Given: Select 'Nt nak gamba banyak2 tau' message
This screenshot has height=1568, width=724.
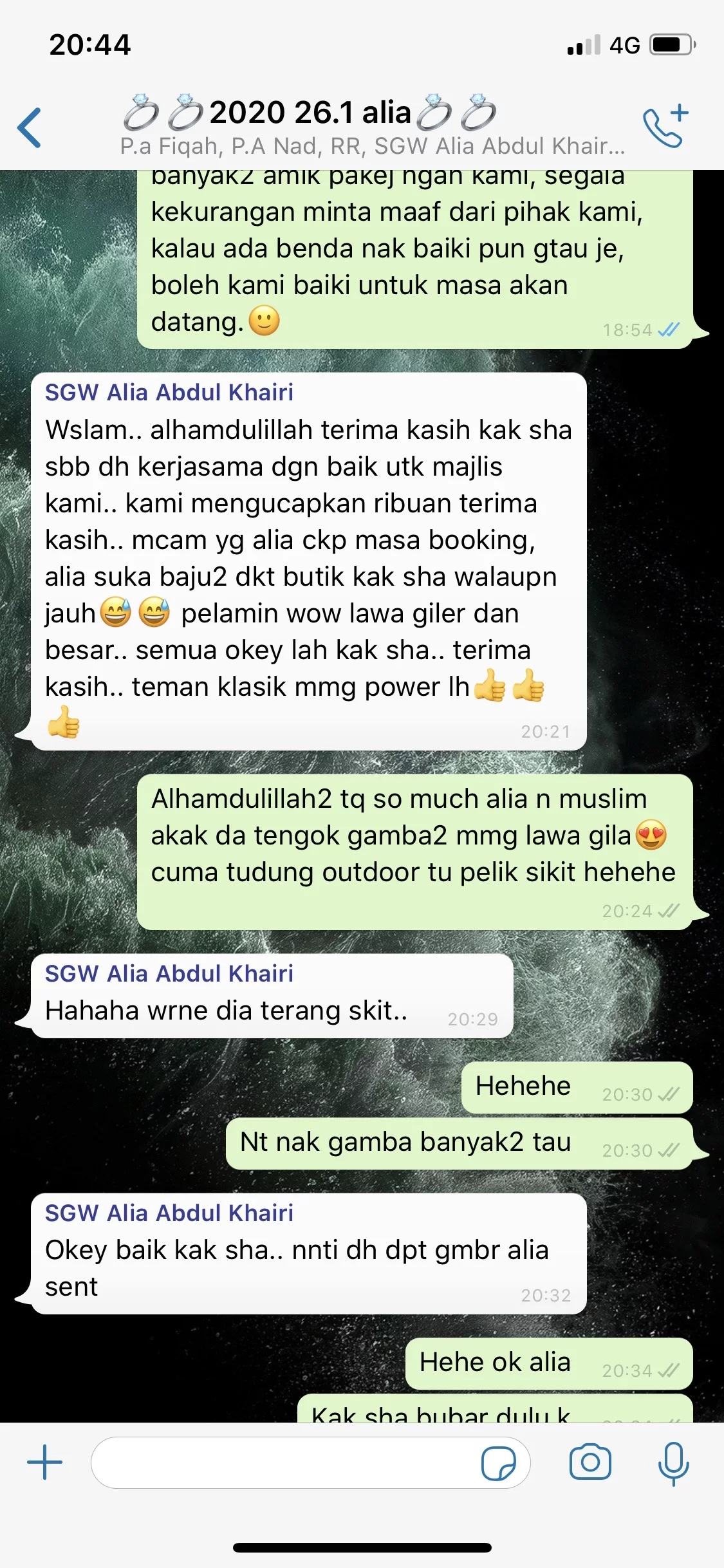Looking at the screenshot, I should (459, 1143).
